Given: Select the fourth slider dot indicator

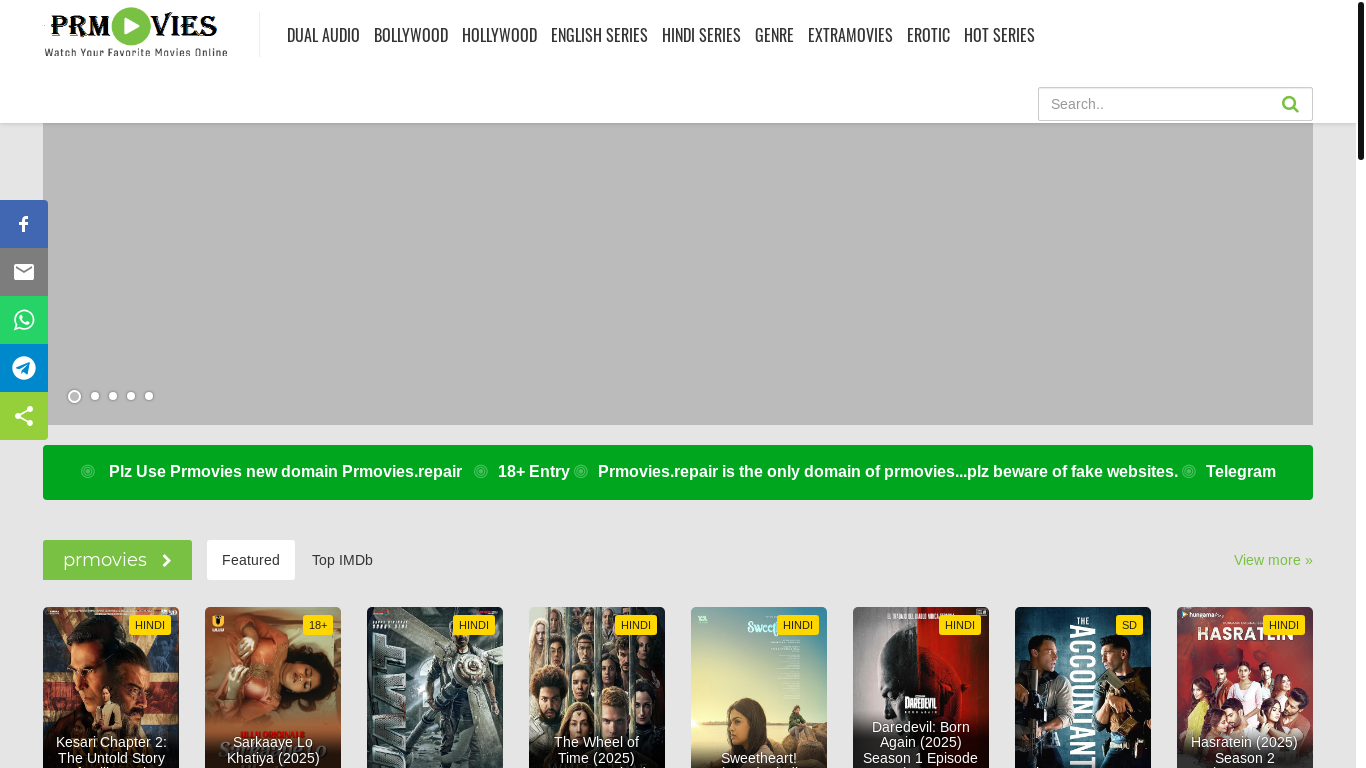Looking at the screenshot, I should point(131,396).
